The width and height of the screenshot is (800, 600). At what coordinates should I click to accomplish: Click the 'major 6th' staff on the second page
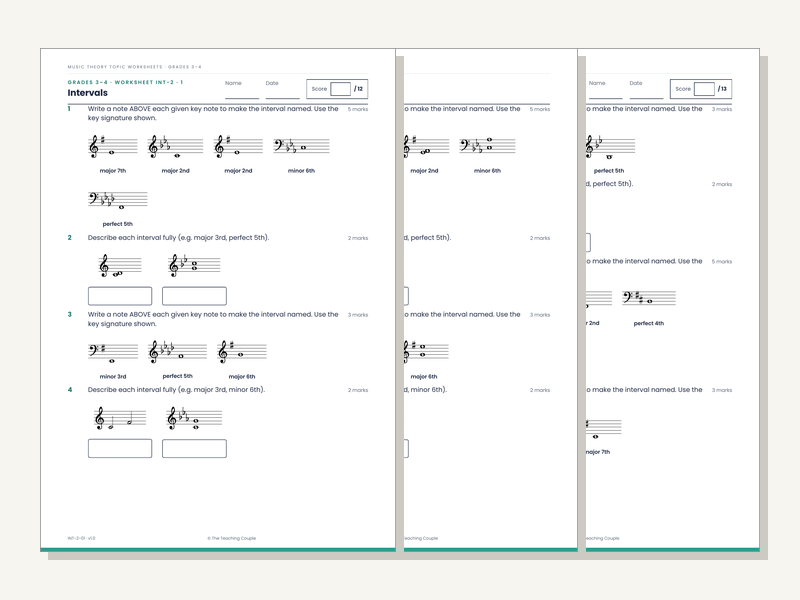[x=427, y=352]
